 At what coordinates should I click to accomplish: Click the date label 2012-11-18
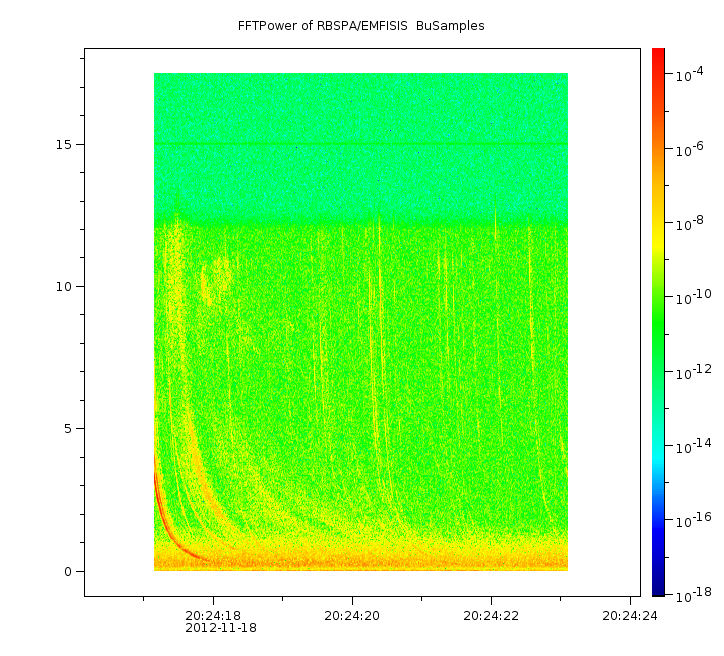coord(221,628)
